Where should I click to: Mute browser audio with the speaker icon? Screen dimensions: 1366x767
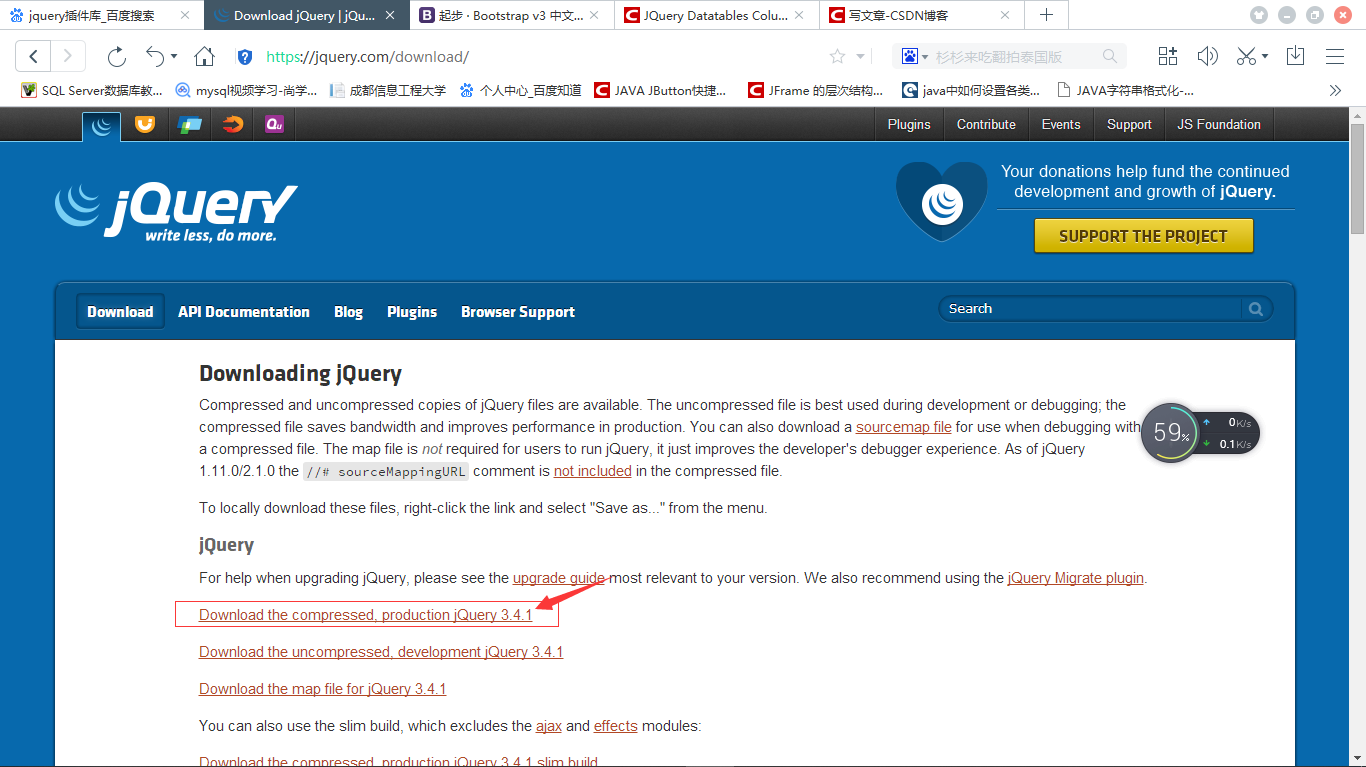click(x=1207, y=57)
